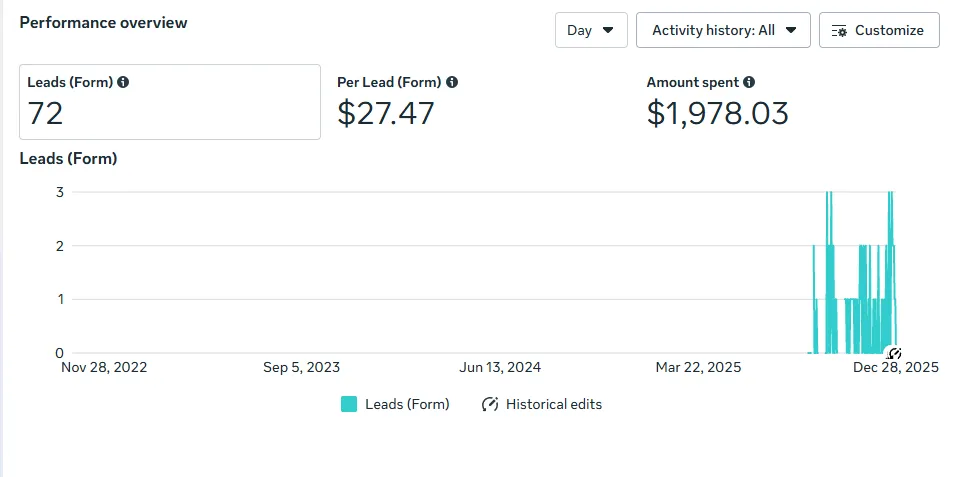Expand Activity history: All dropdown
This screenshot has width=954, height=477.
722,30
